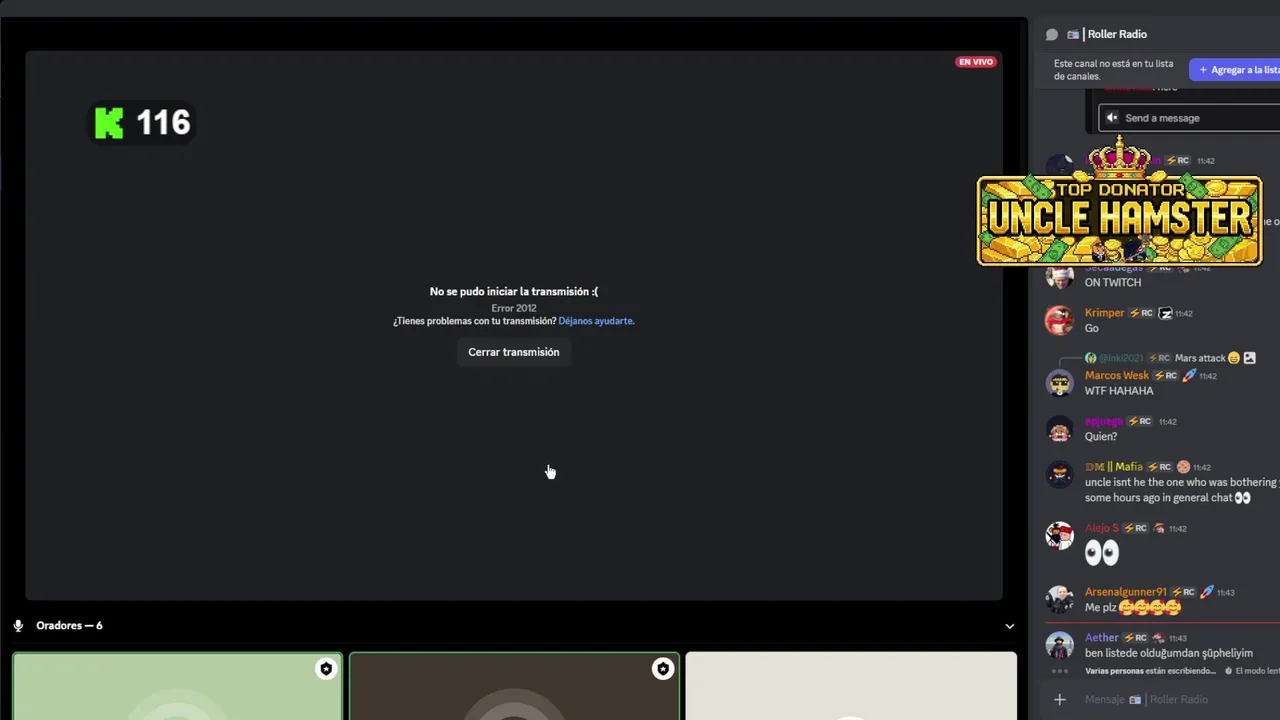Click the Agregar a la lista button
This screenshot has width=1280, height=720.
tap(1235, 70)
